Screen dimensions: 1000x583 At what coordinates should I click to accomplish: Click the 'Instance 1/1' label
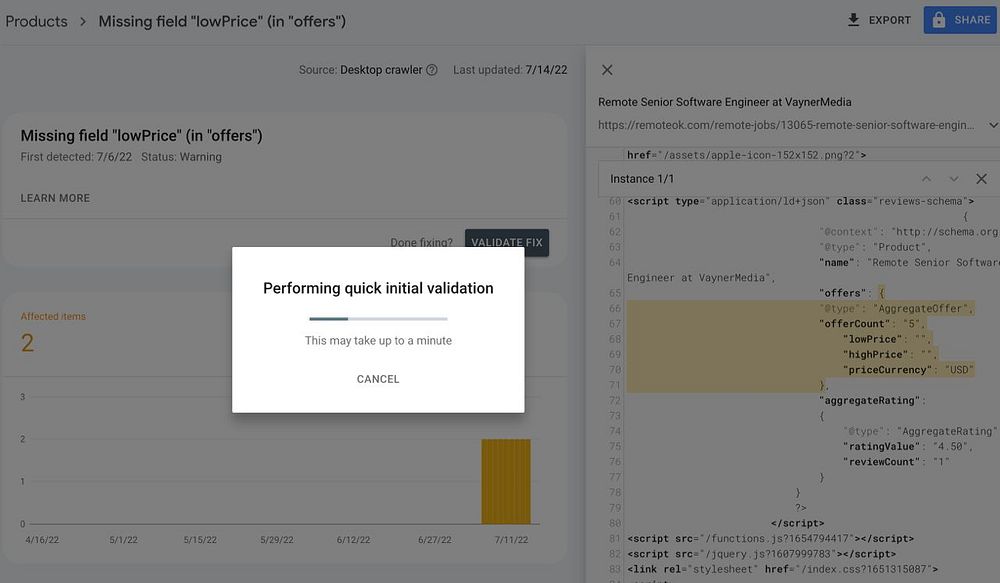click(642, 179)
